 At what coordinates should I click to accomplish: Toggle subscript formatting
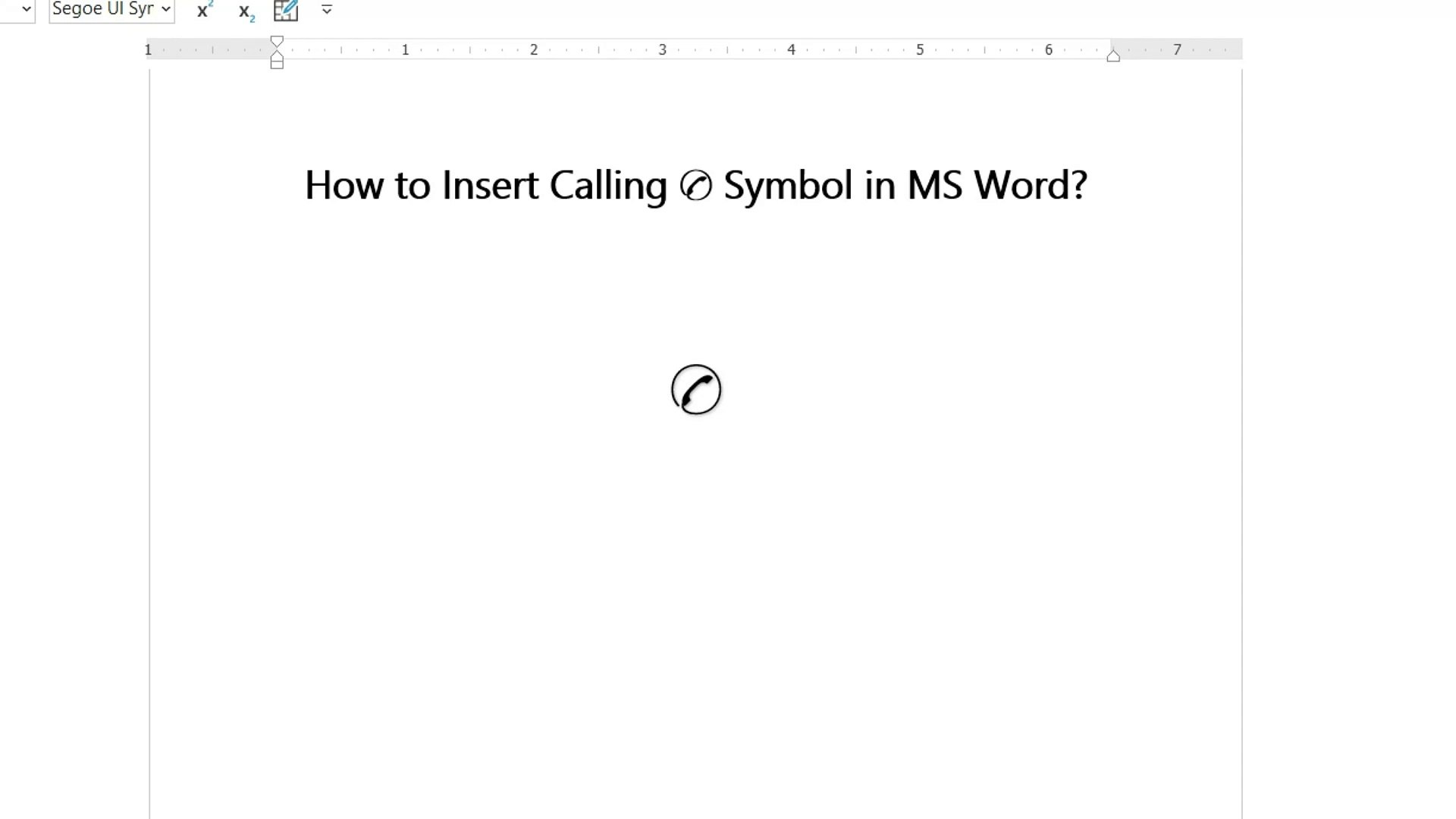246,11
